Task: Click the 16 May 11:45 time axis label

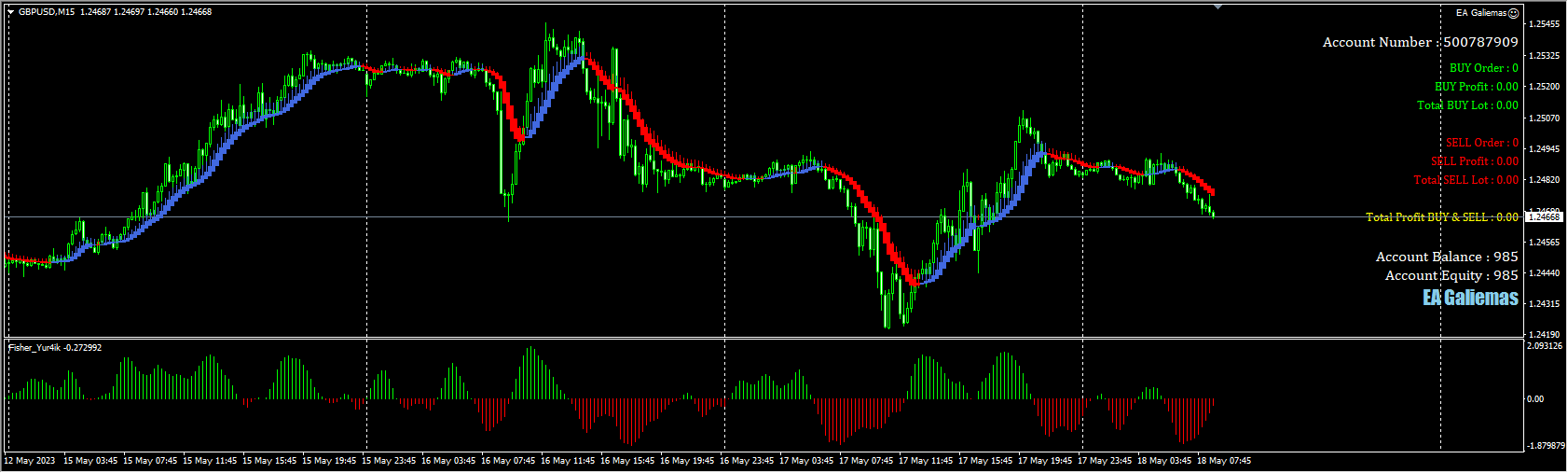Action: tap(567, 461)
